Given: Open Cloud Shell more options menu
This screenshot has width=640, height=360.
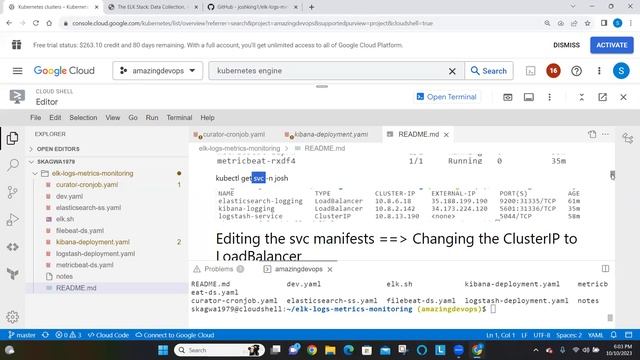Looking at the screenshot, I should tap(549, 97).
